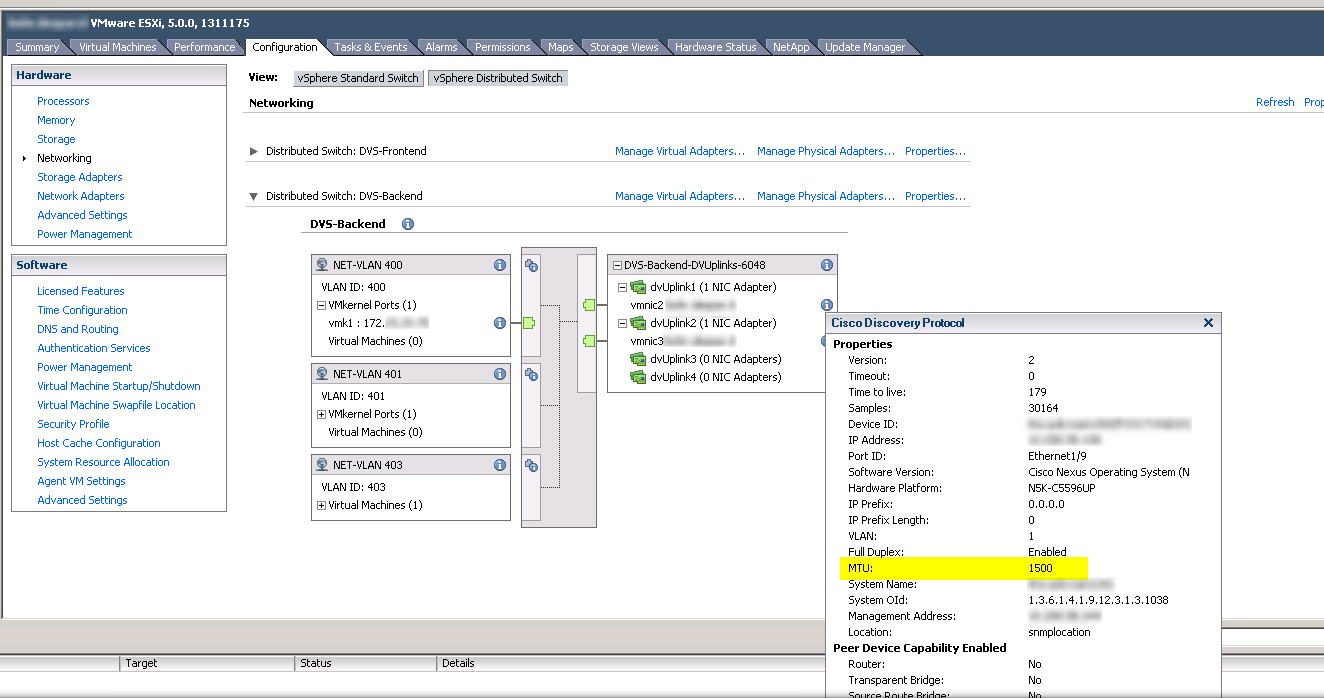This screenshot has width=1324, height=698.
Task: Open the Summary tab
Action: pos(37,47)
